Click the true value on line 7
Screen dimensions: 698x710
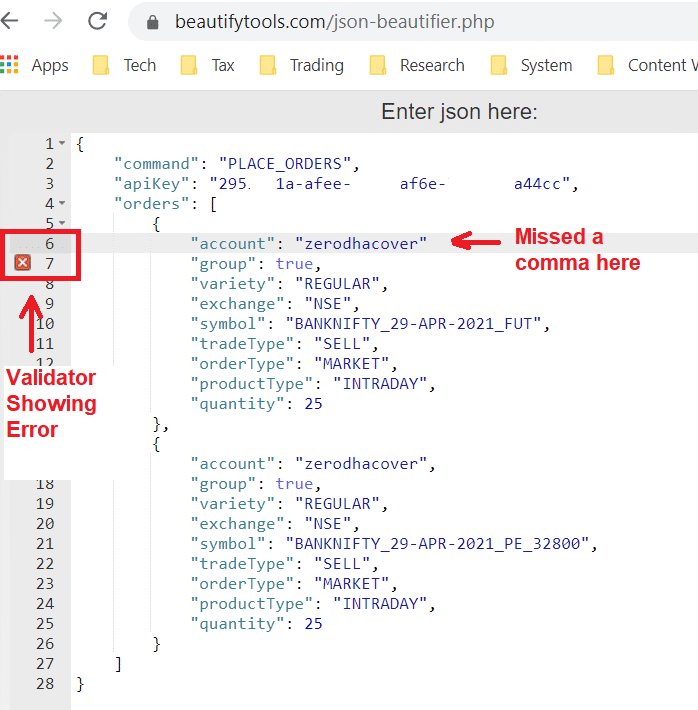point(294,264)
